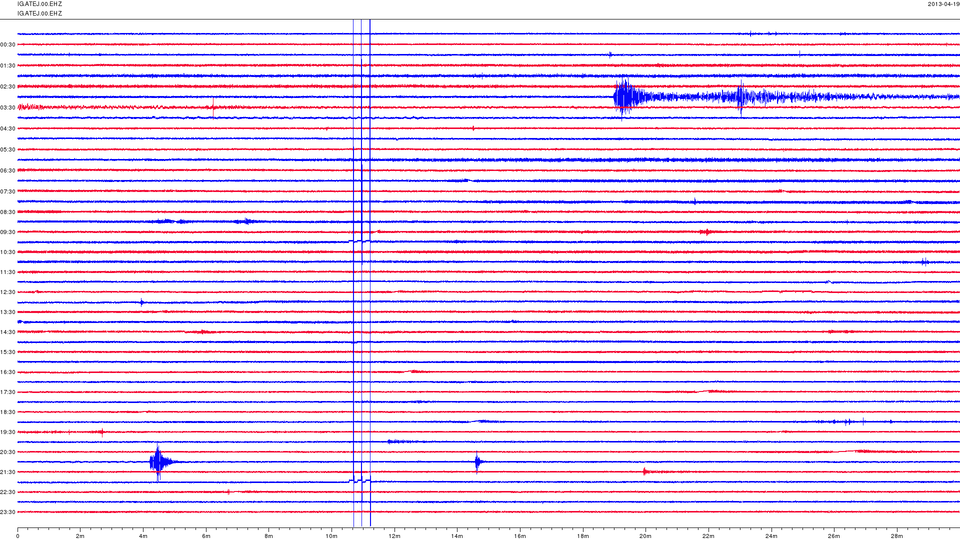Select the 18:30 trace label
This screenshot has width=960, height=540.
point(8,412)
